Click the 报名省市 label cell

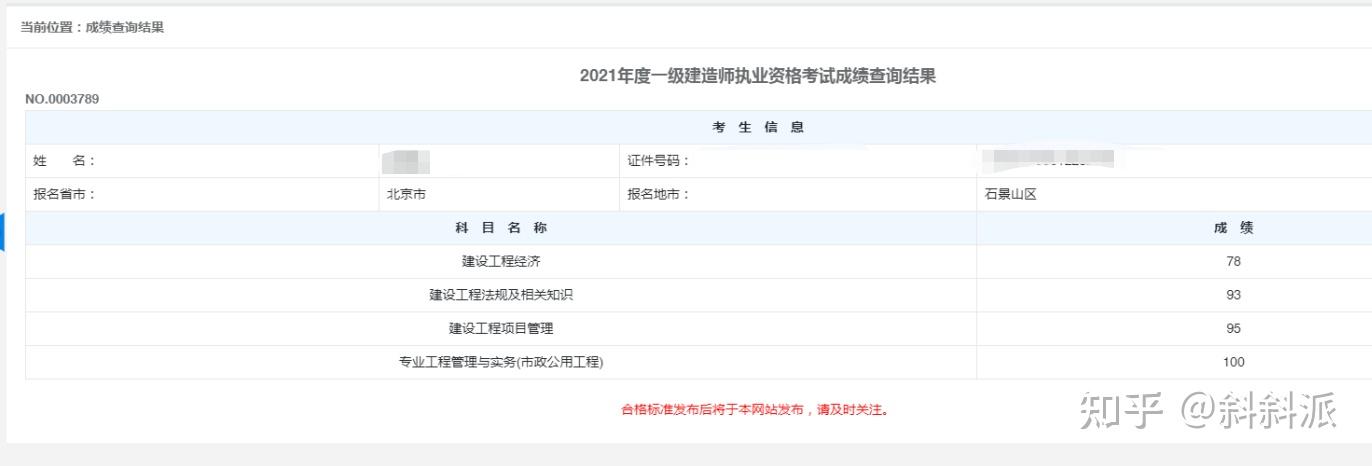click(x=203, y=194)
